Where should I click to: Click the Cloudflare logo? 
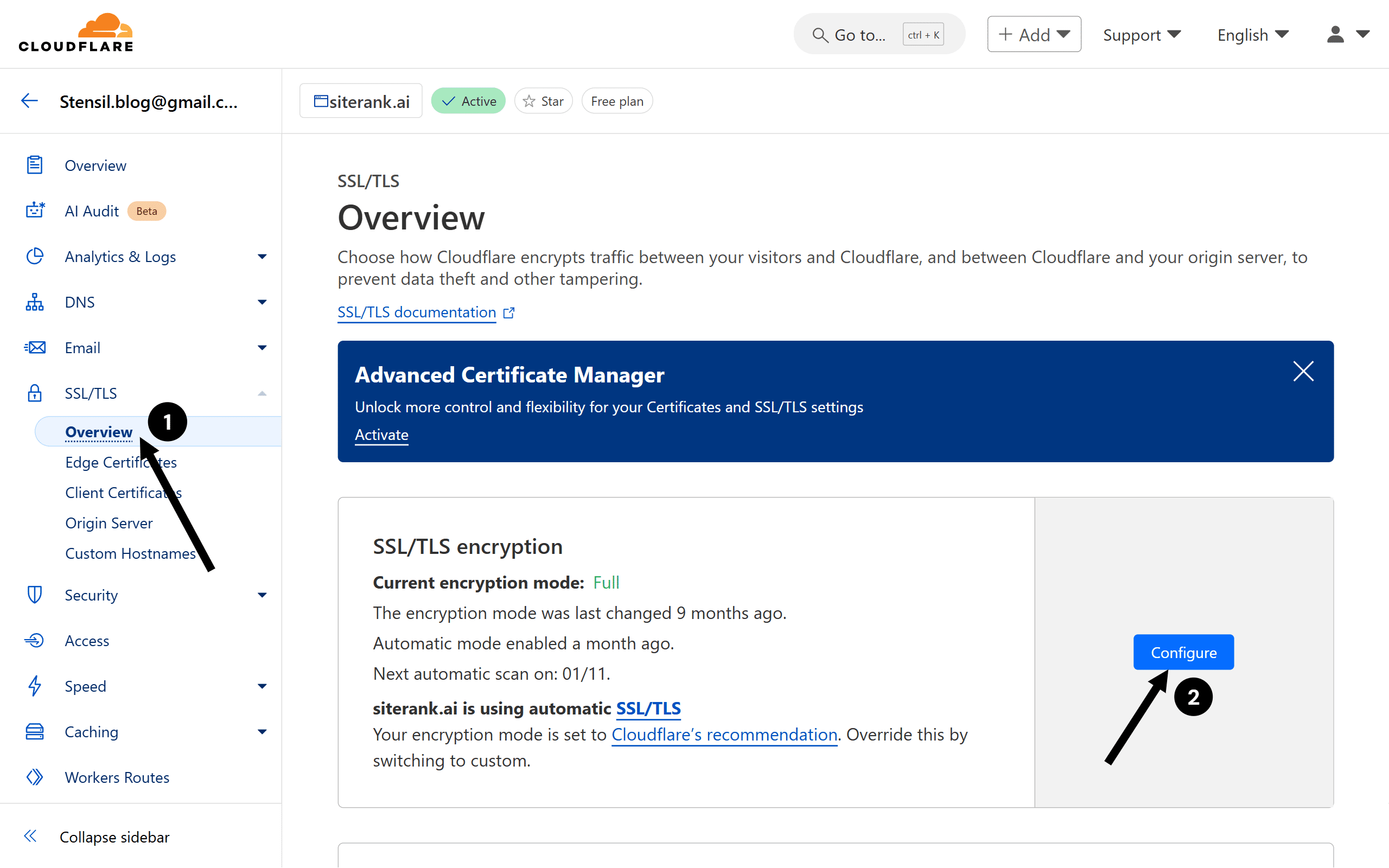(75, 32)
